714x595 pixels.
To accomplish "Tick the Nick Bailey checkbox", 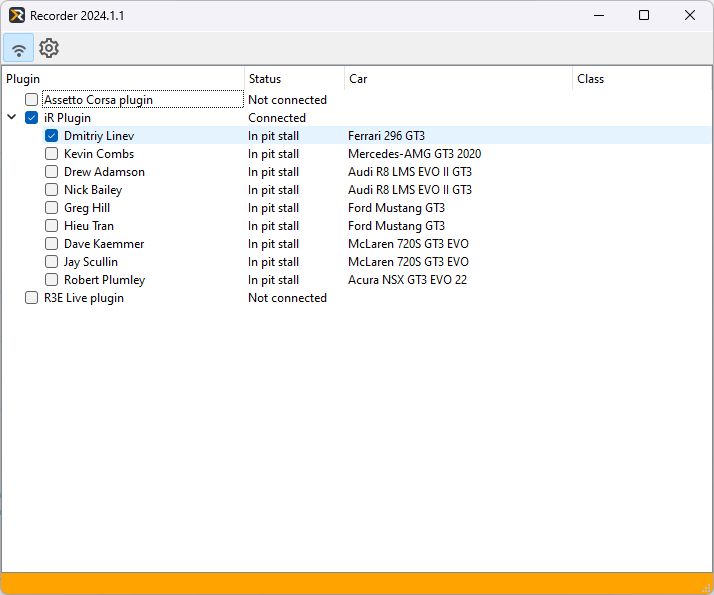I will pos(51,189).
